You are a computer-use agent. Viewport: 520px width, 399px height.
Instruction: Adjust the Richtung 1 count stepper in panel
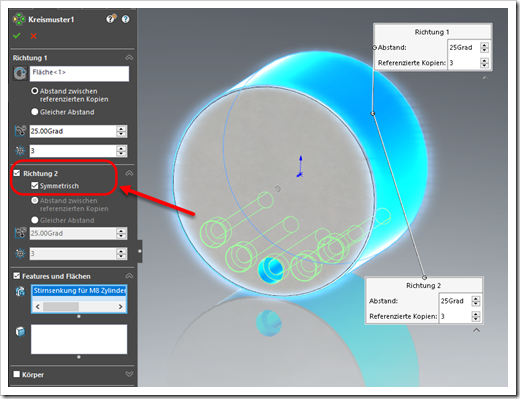[121, 151]
